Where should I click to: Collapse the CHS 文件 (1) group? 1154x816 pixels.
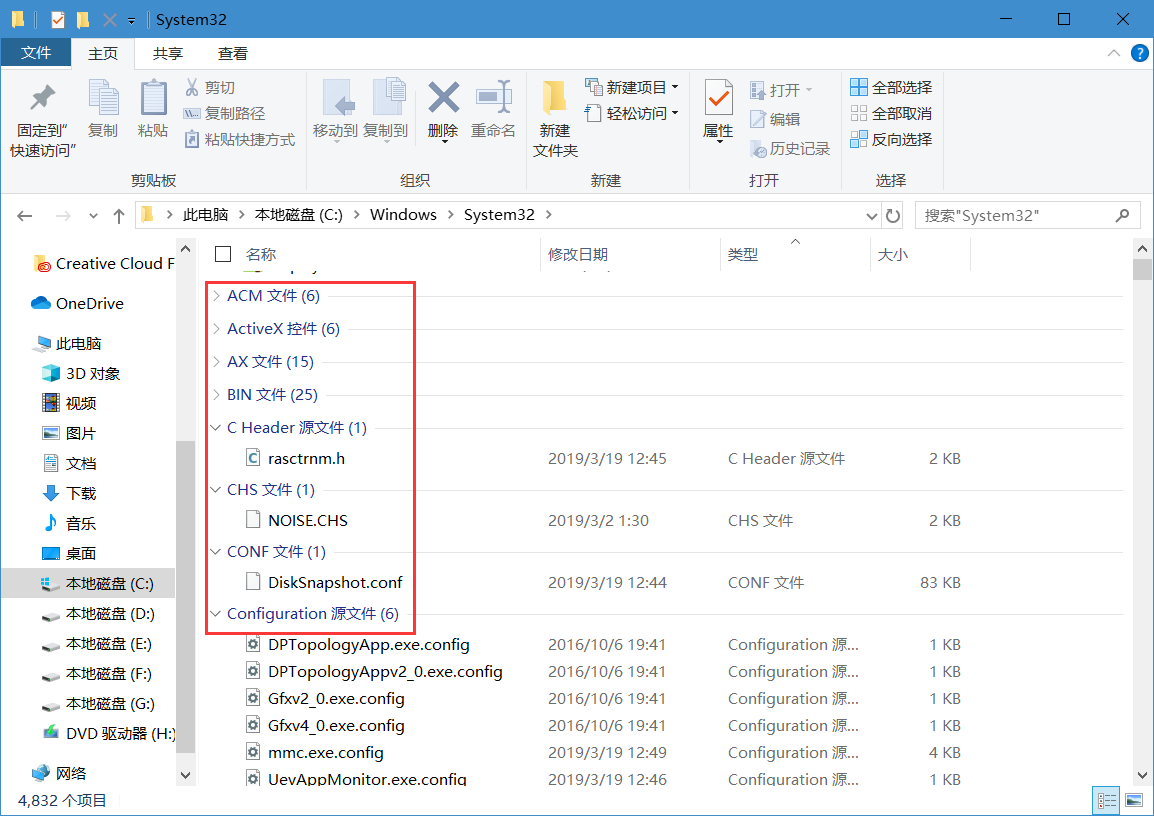click(216, 489)
